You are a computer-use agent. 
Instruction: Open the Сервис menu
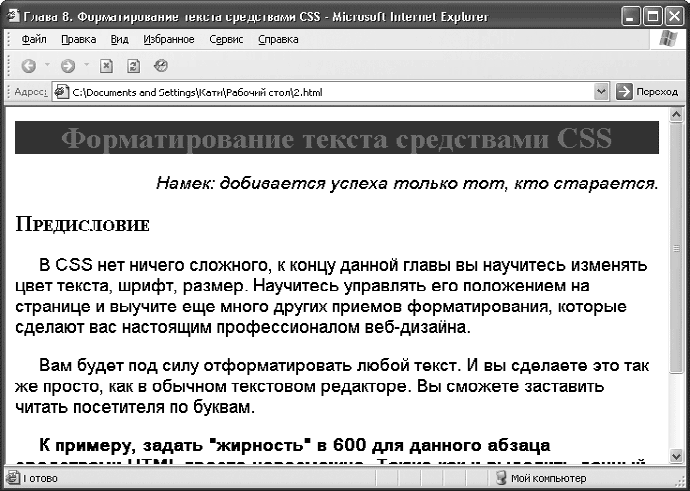pyautogui.click(x=227, y=40)
